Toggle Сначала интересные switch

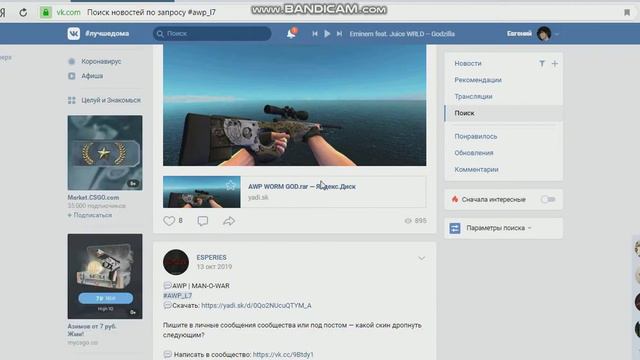[548, 199]
